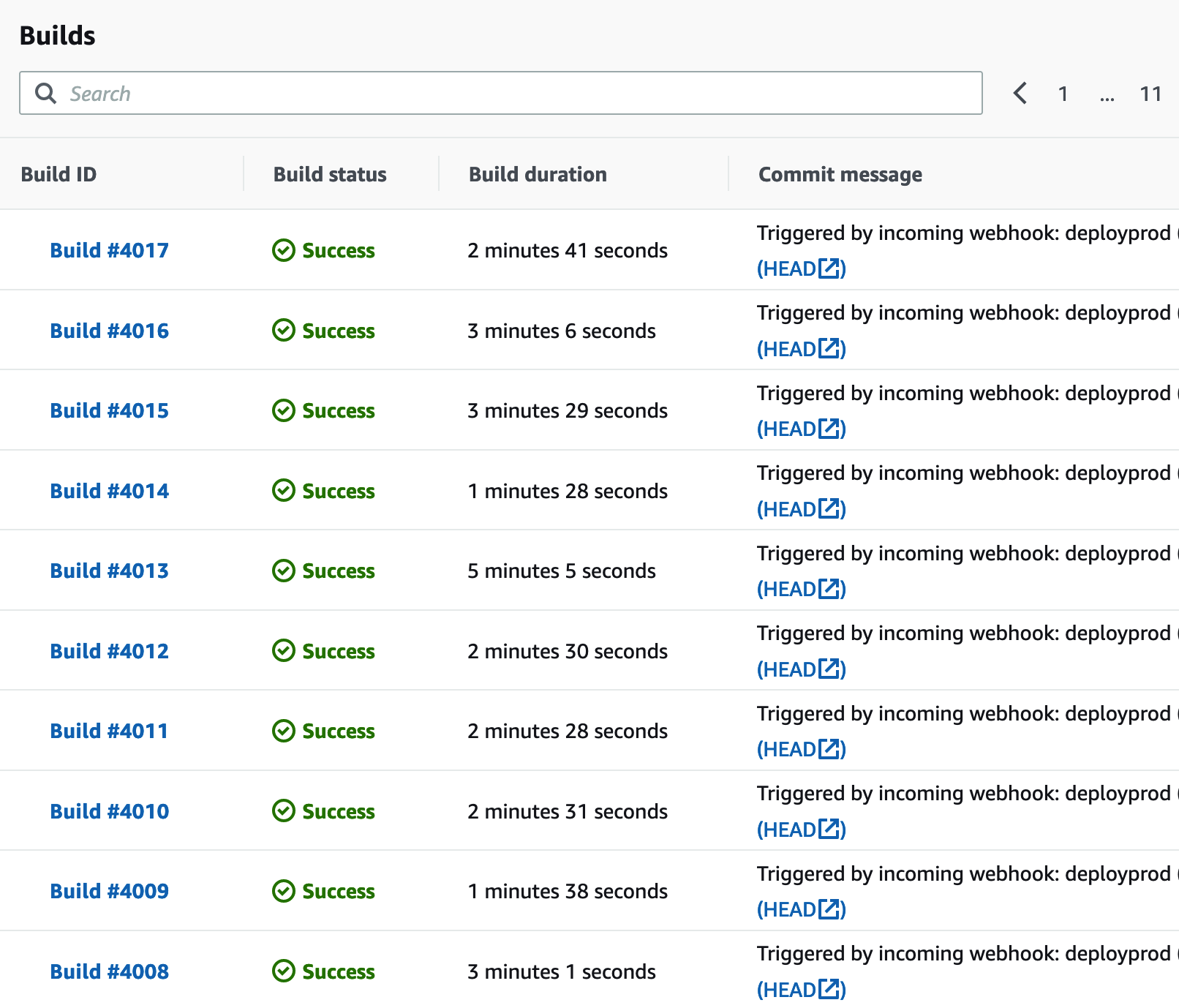Click the Search input field
The height and width of the screenshot is (1008, 1179).
click(439, 94)
